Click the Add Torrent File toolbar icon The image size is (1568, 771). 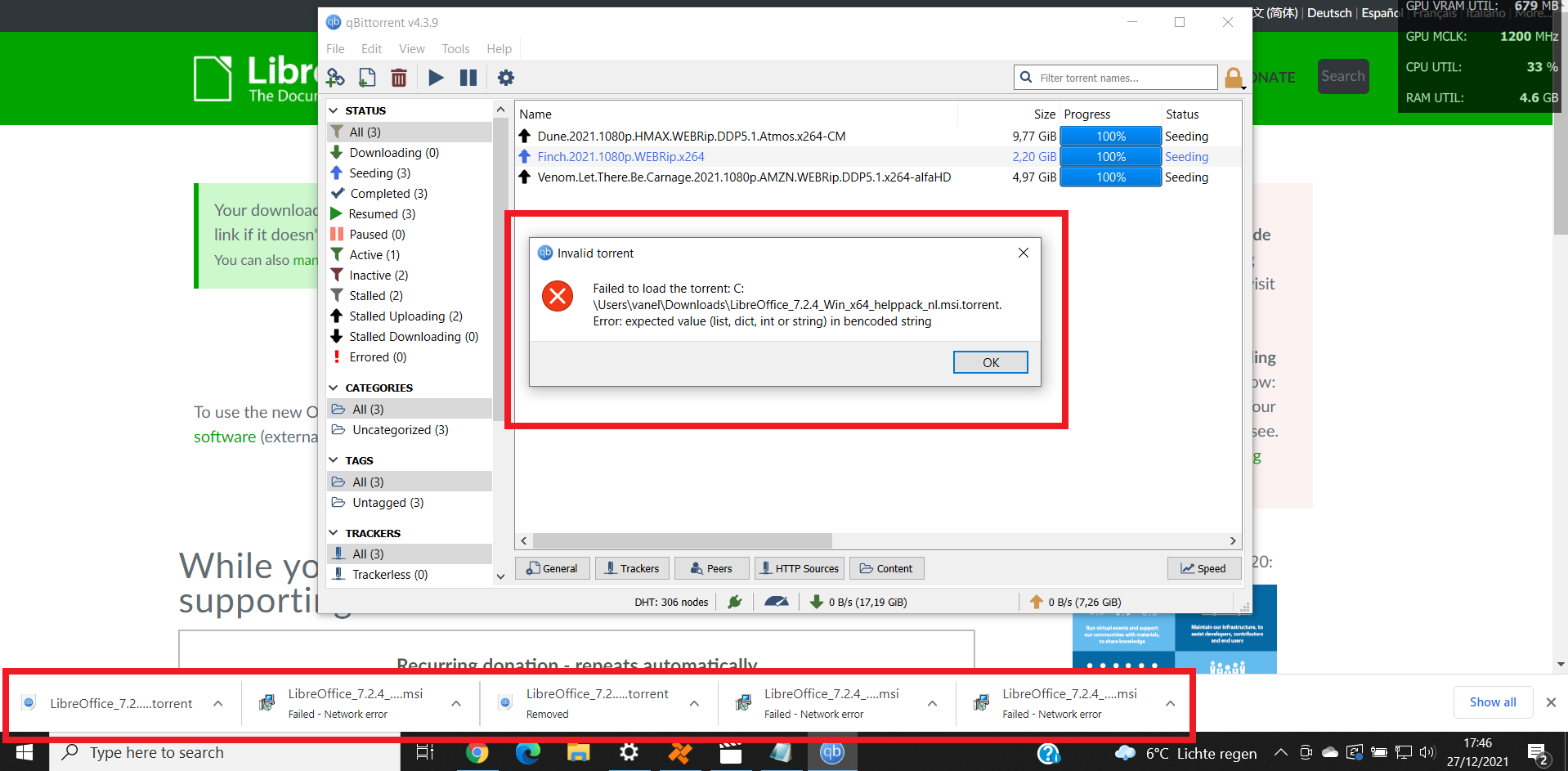[x=367, y=78]
